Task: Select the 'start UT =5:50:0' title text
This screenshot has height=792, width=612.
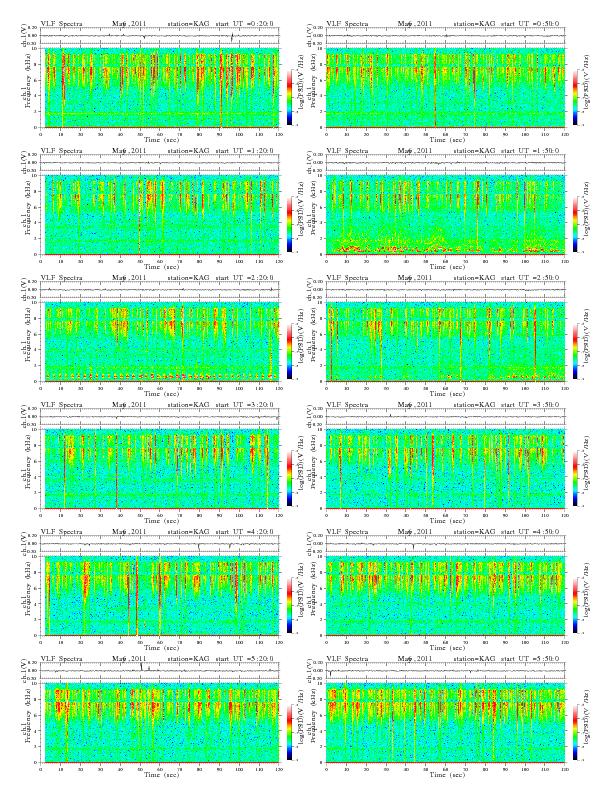Action: pyautogui.click(x=531, y=659)
